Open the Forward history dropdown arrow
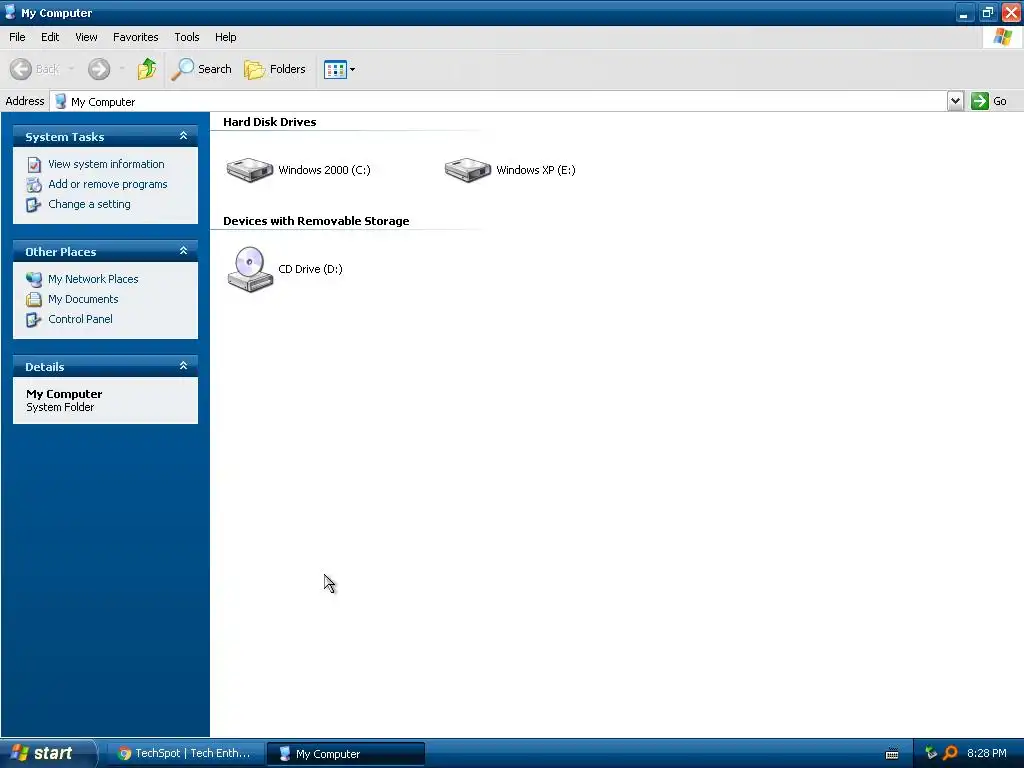Viewport: 1024px width, 768px height. pos(122,69)
